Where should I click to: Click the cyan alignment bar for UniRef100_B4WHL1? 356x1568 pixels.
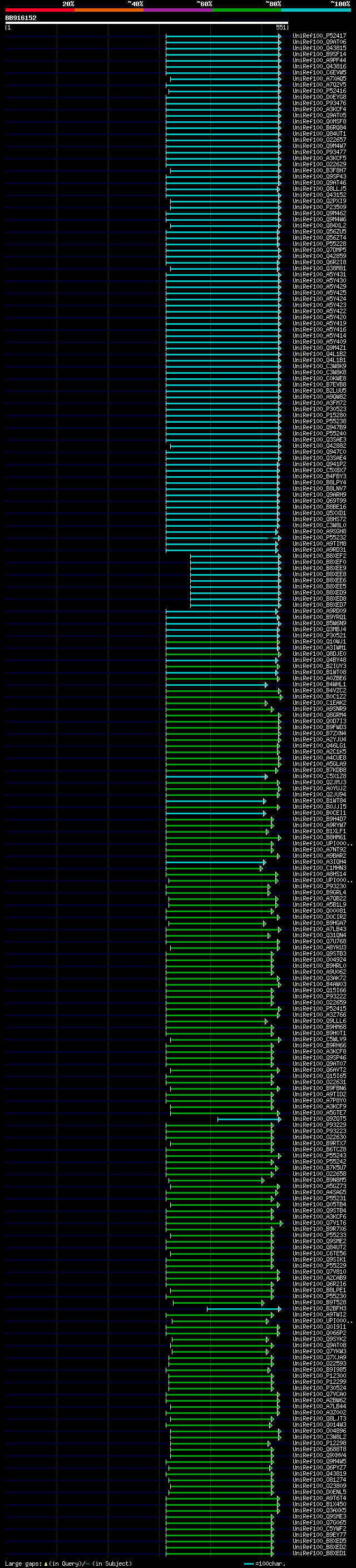[x=216, y=685]
